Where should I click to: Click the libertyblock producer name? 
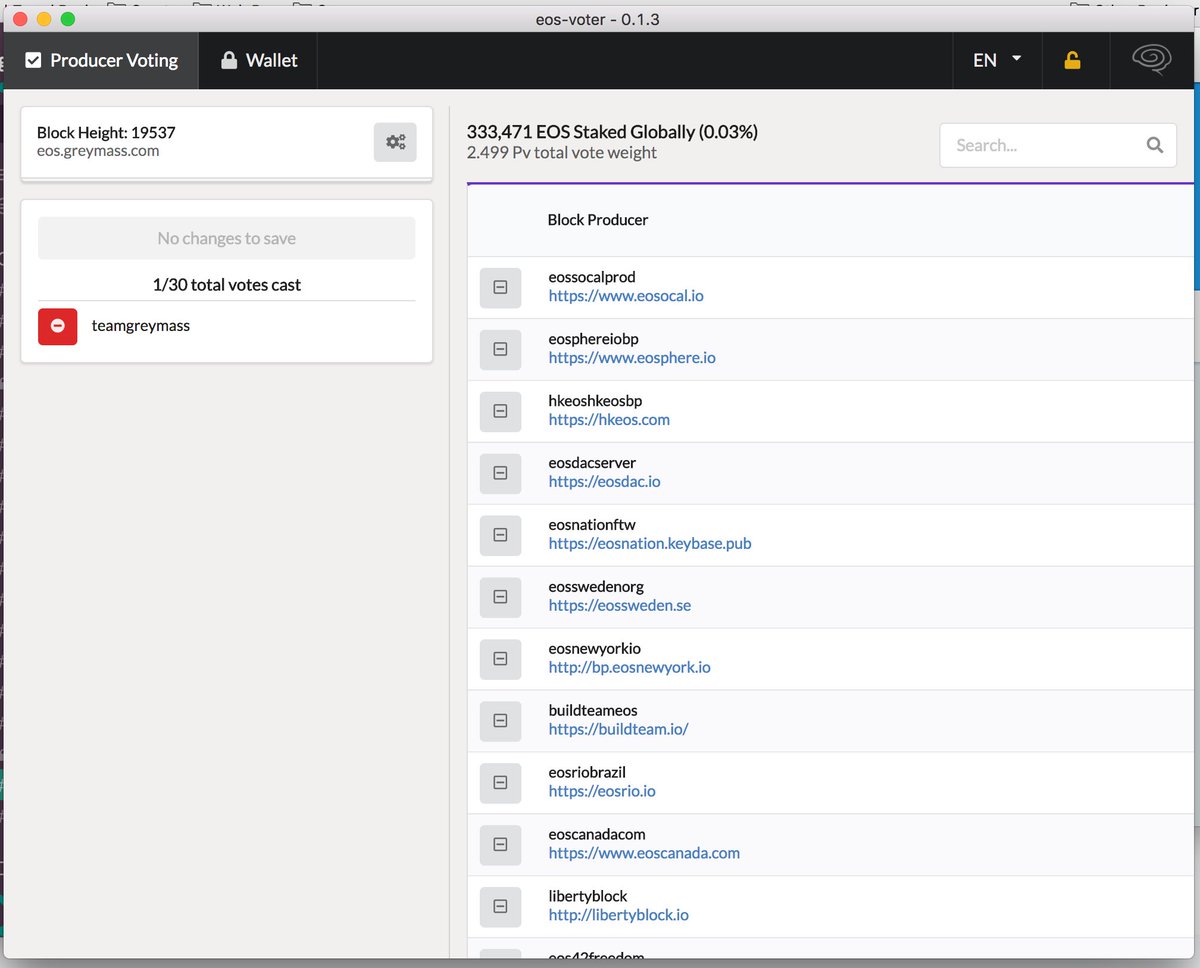tap(588, 897)
